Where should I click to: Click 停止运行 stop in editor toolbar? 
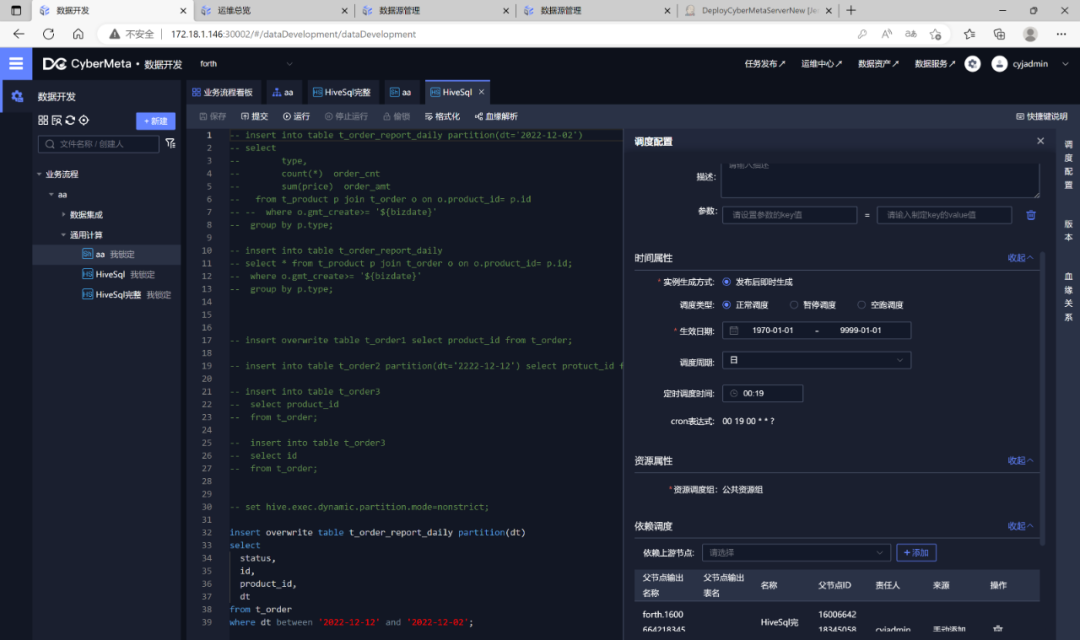pyautogui.click(x=346, y=116)
